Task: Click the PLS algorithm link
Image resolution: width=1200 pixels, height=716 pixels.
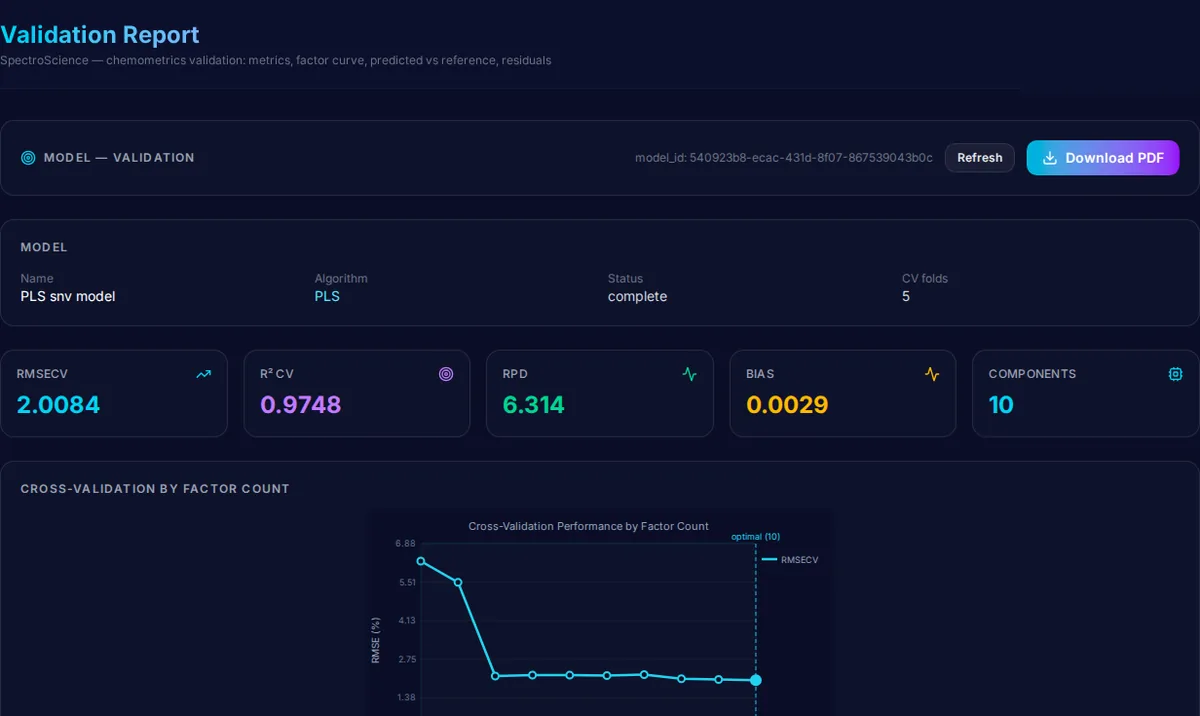Action: point(327,296)
